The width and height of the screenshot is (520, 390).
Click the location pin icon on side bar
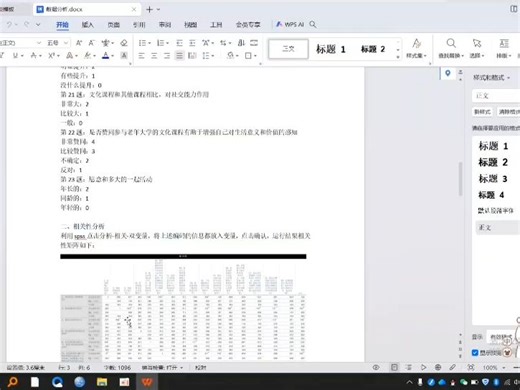tap(448, 73)
